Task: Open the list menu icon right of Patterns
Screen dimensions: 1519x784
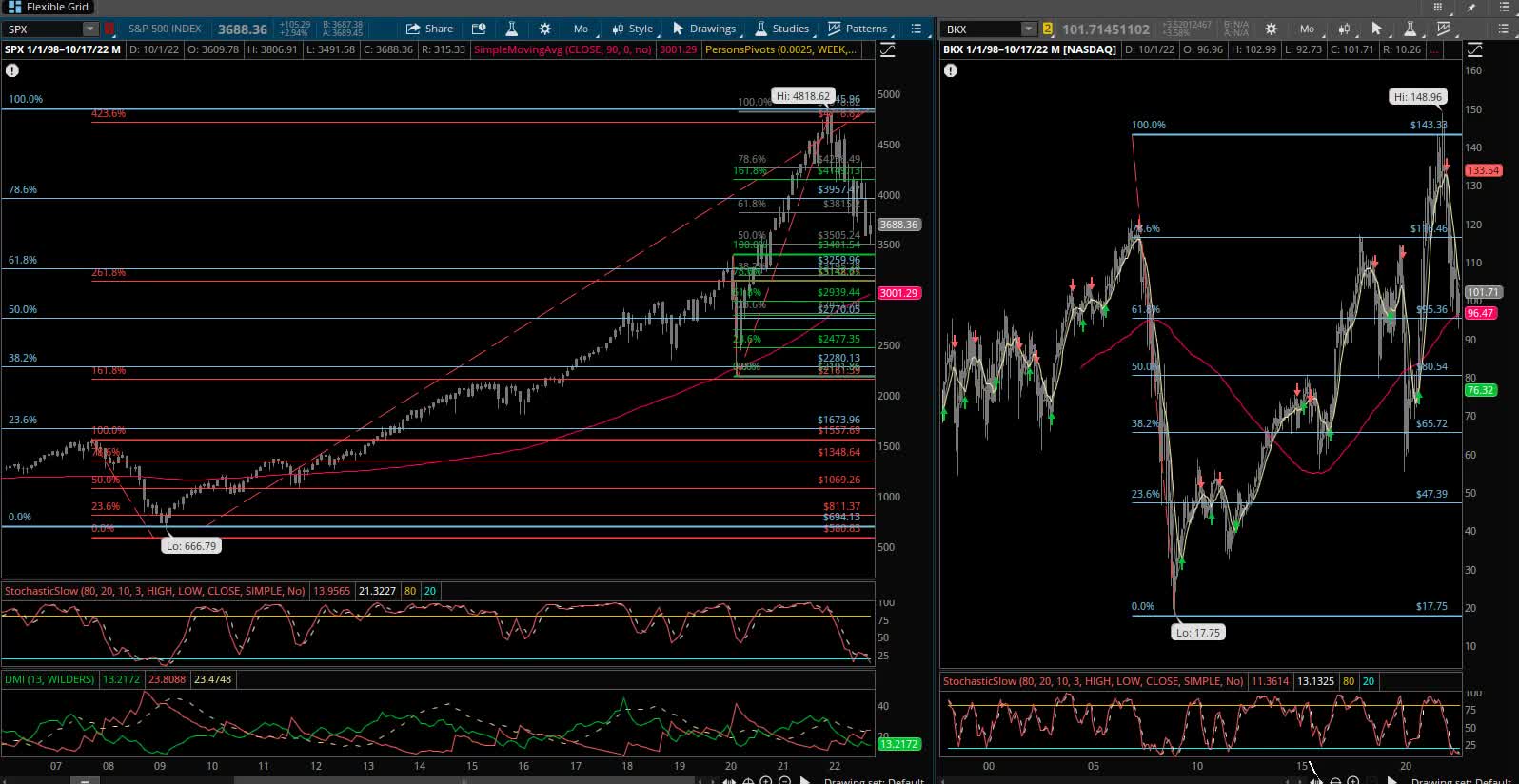Action: pos(917,29)
